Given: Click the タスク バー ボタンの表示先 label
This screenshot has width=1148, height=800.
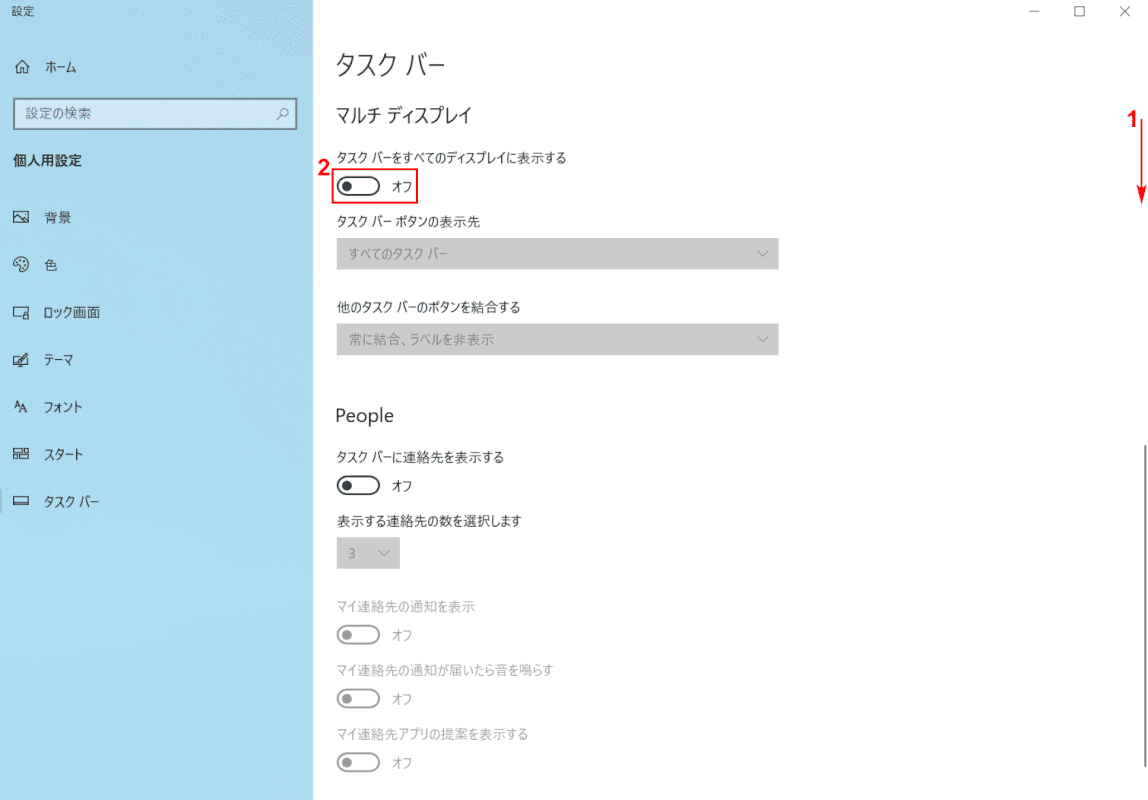Looking at the screenshot, I should [408, 222].
